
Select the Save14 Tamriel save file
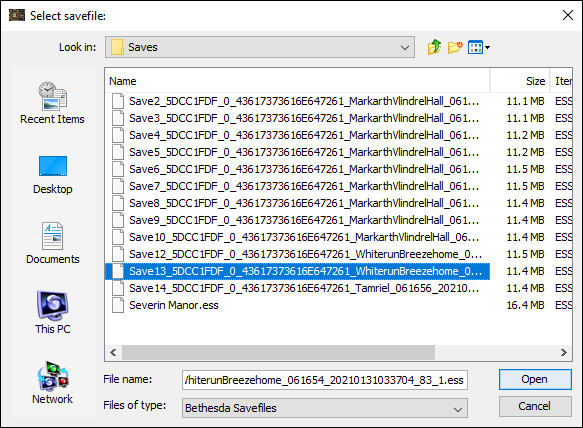tap(297, 288)
